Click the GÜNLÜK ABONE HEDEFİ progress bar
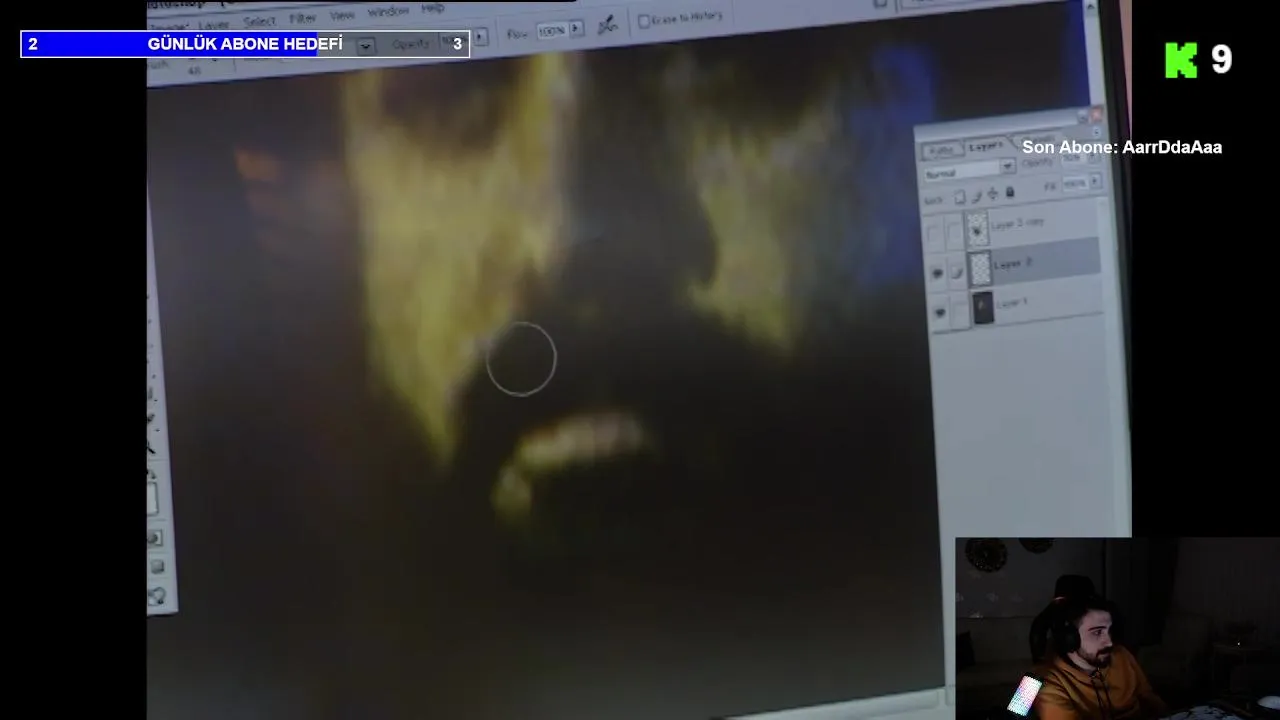The image size is (1280, 720). (x=245, y=44)
